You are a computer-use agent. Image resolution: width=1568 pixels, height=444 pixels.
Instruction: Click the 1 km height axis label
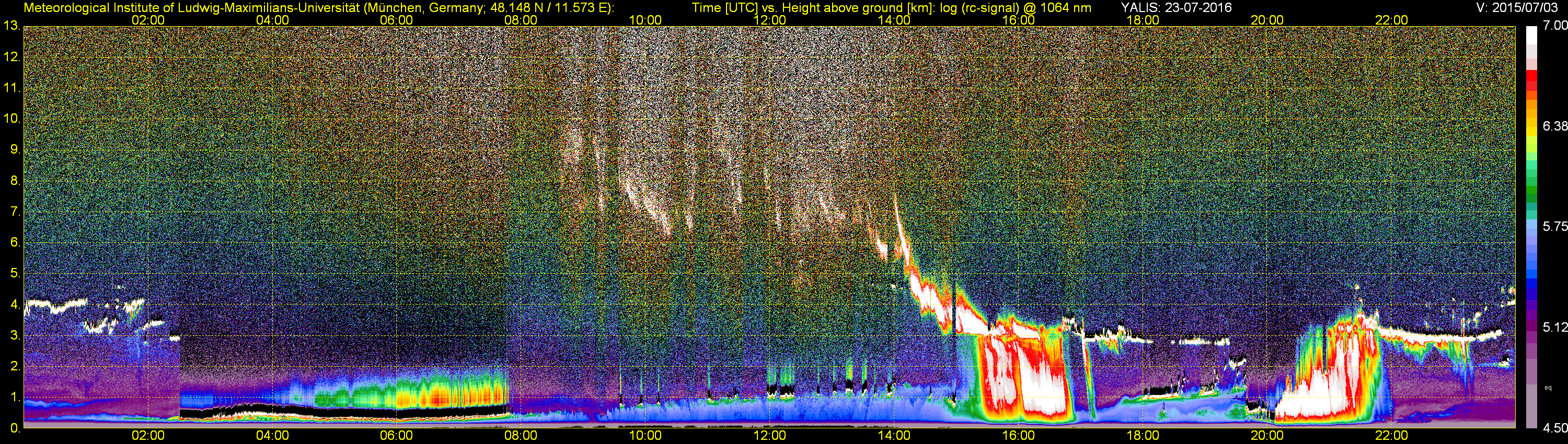click(x=15, y=398)
